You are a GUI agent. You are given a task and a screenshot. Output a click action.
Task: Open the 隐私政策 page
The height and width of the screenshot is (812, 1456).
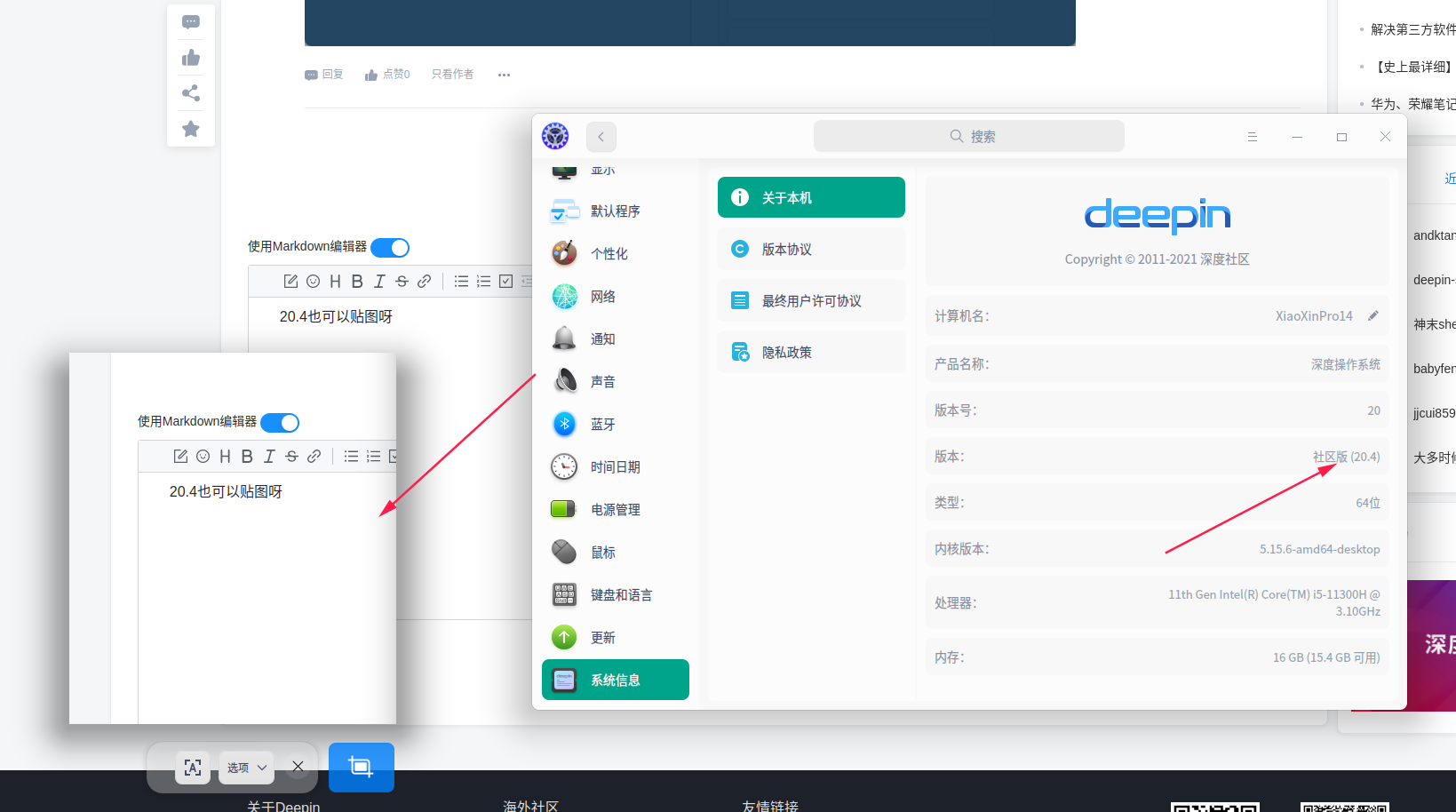[x=811, y=352]
